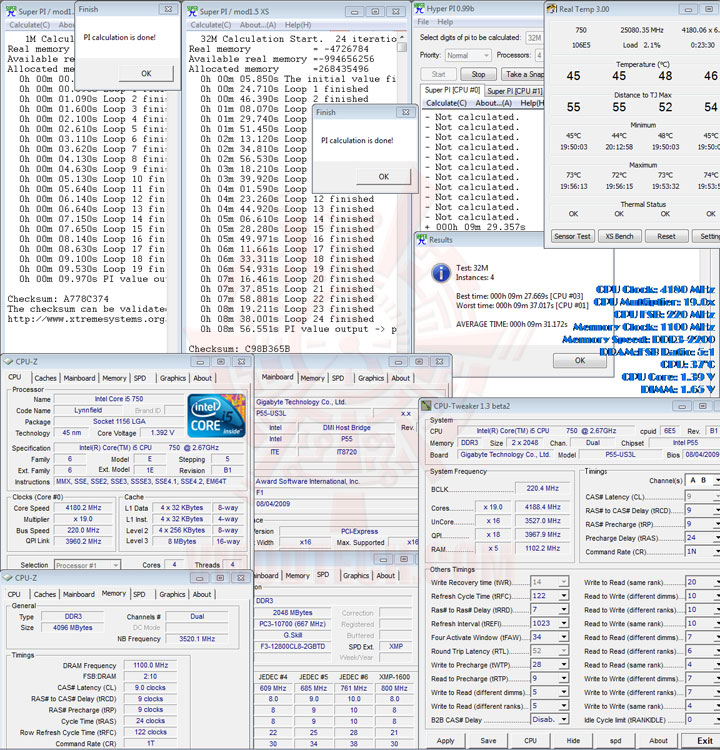Open the Read to Precharge (tRTP) dropdown

(564, 678)
